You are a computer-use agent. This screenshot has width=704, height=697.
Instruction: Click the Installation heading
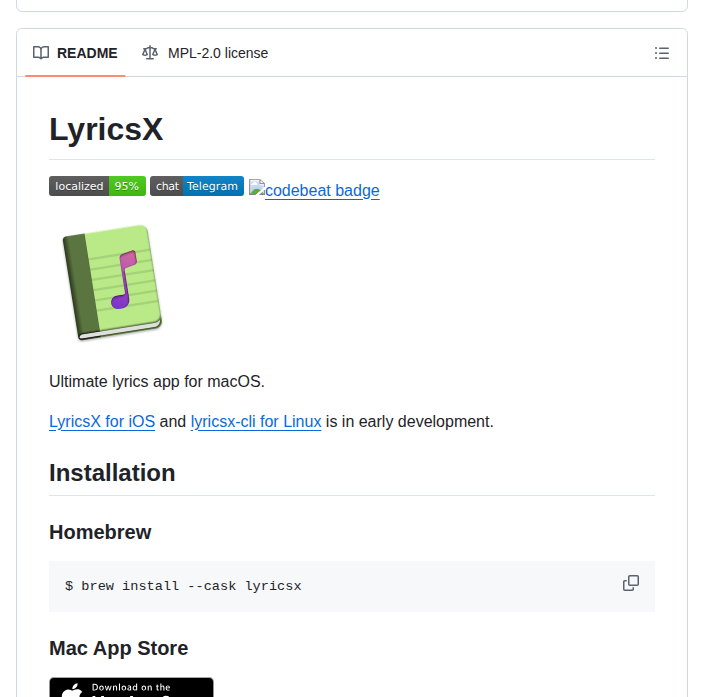click(112, 473)
